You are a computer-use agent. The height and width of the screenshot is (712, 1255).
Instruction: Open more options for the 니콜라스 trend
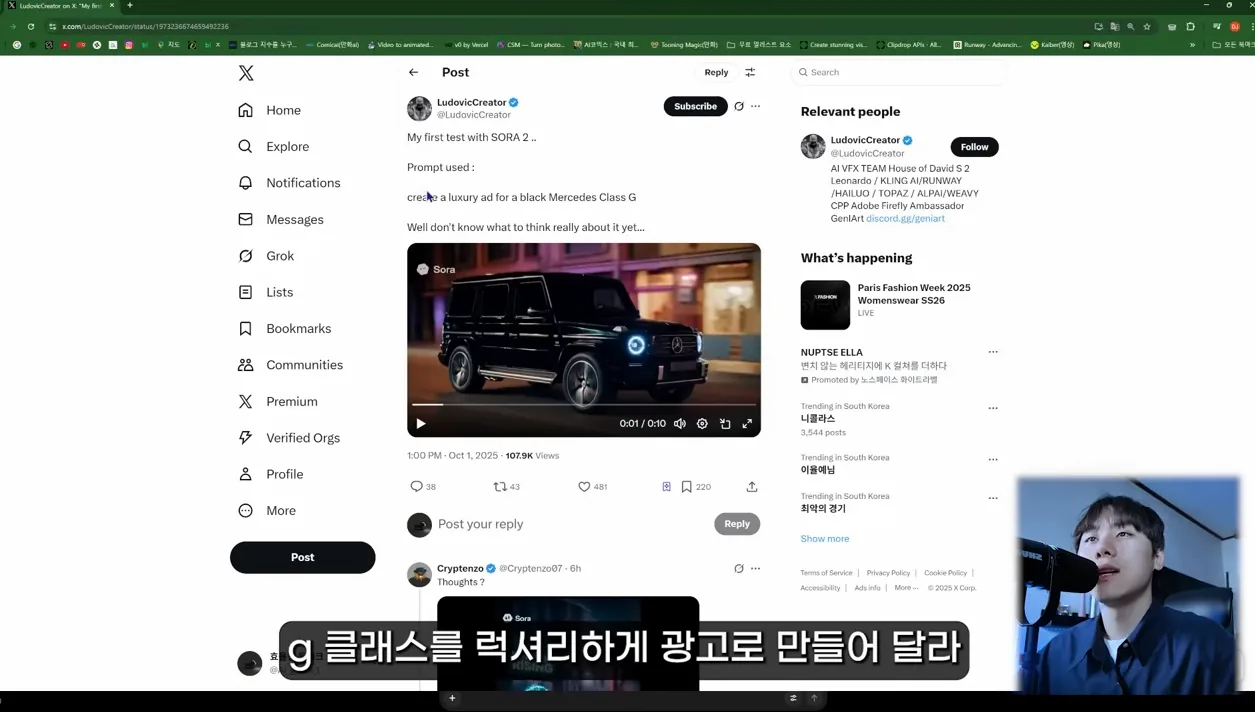pyautogui.click(x=993, y=408)
